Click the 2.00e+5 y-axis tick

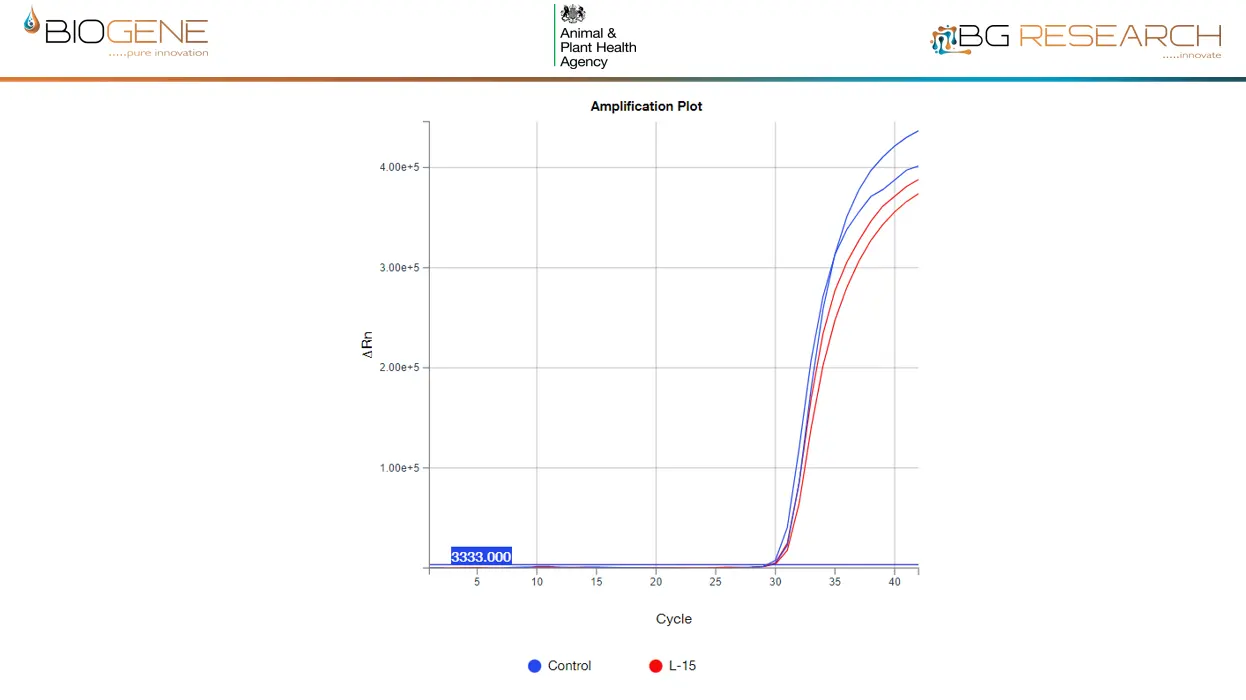[398, 368]
